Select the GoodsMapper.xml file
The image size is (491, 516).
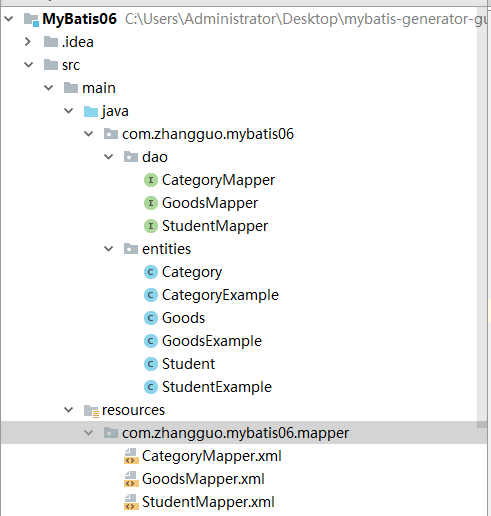click(x=203, y=479)
